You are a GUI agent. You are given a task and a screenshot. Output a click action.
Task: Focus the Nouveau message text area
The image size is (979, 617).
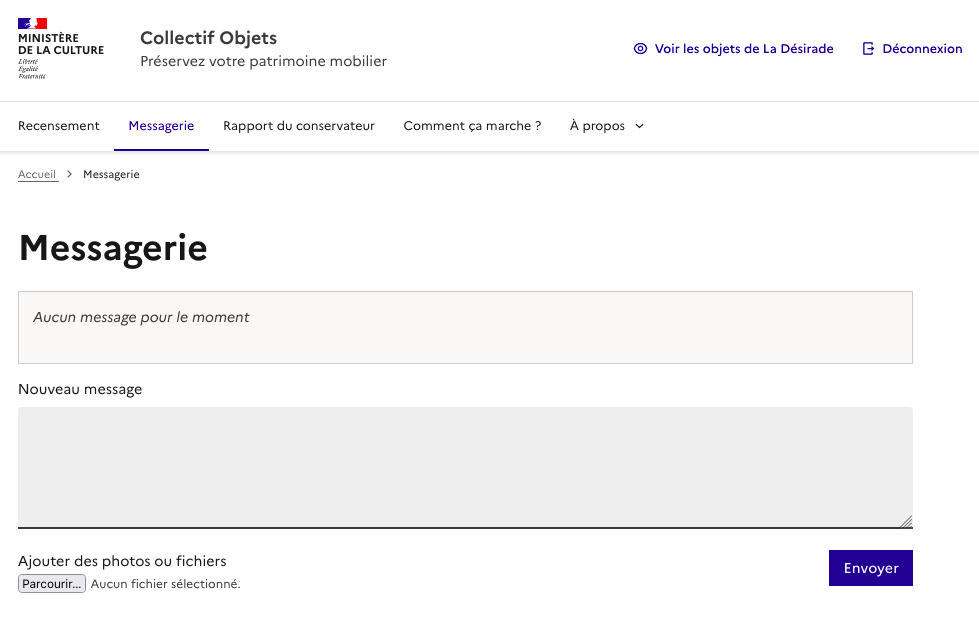click(x=465, y=467)
